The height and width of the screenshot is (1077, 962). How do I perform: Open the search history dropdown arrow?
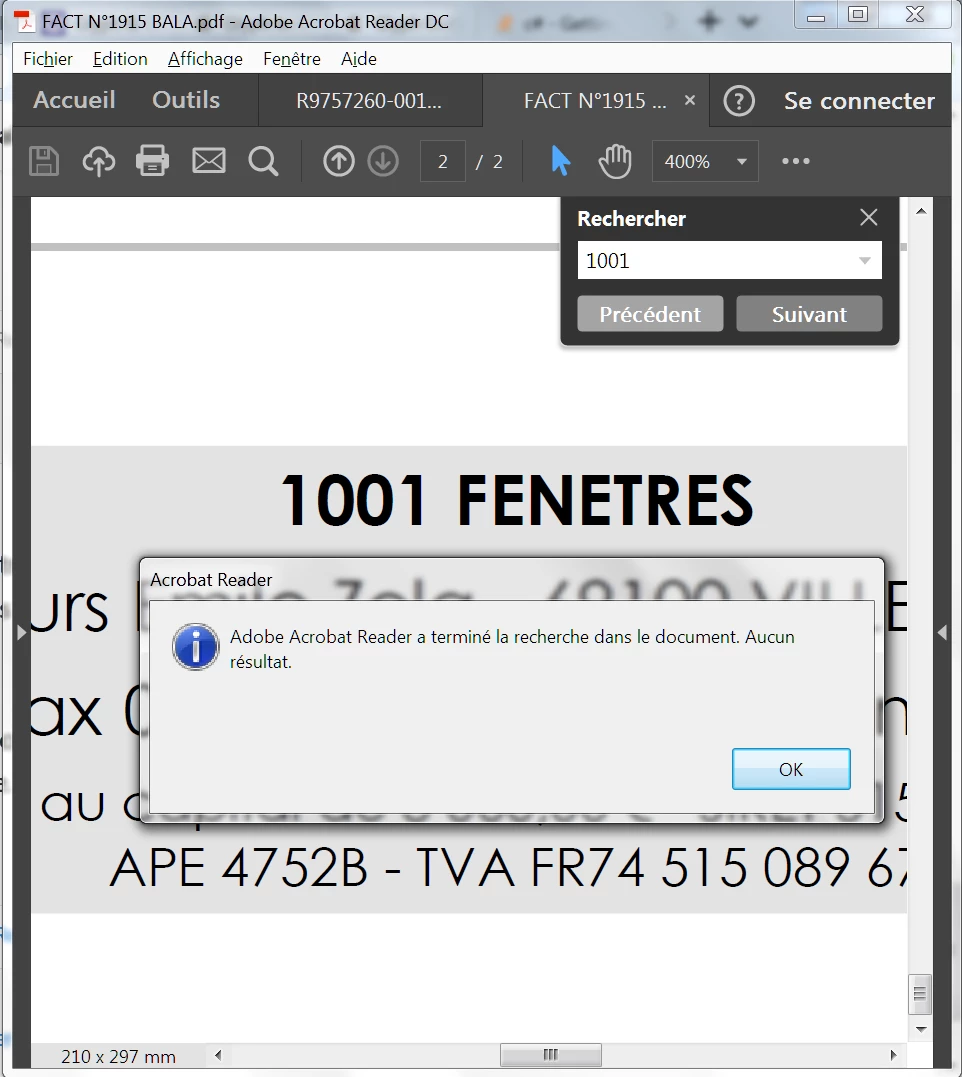tap(865, 260)
